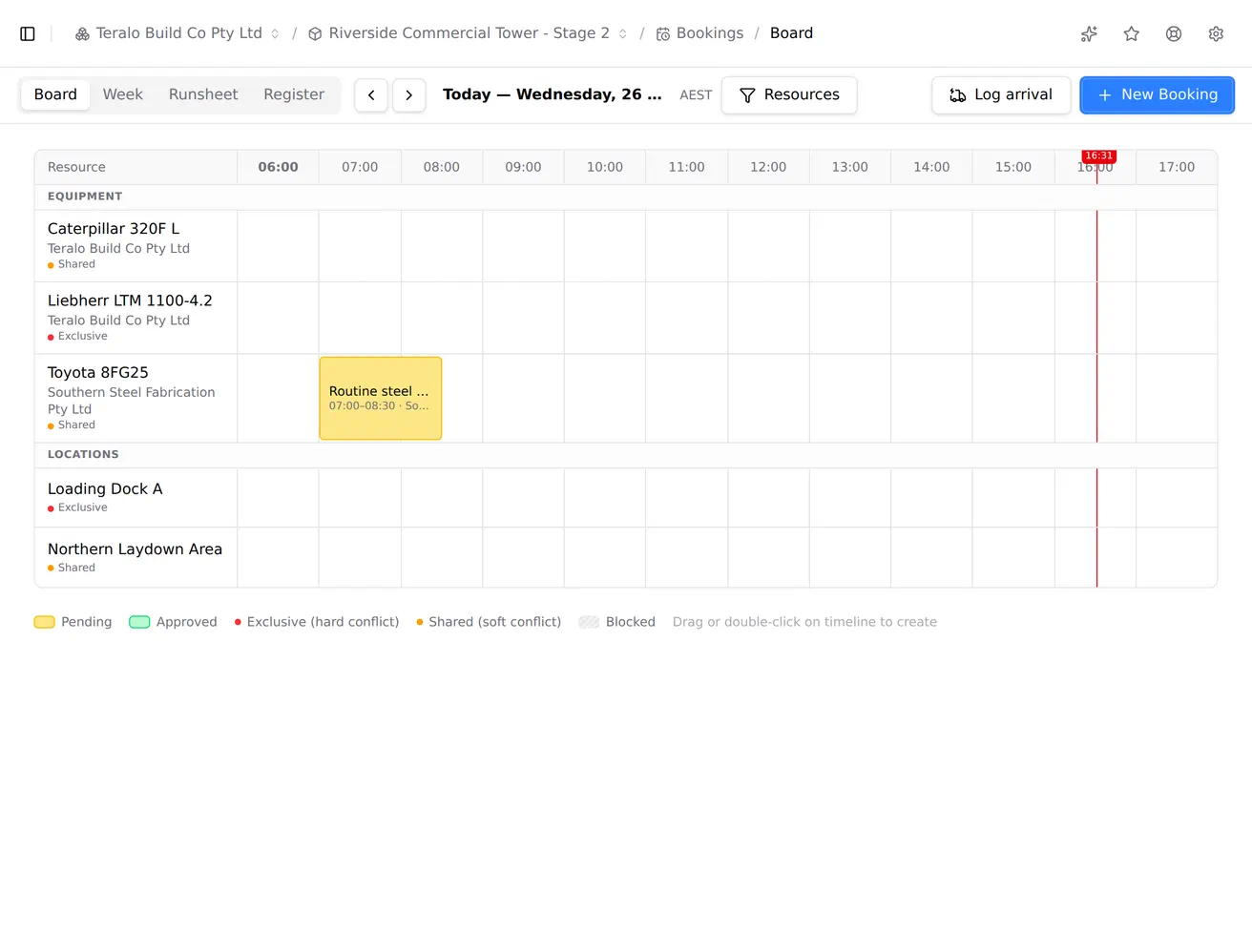Click the 09:00 time header

point(523,167)
